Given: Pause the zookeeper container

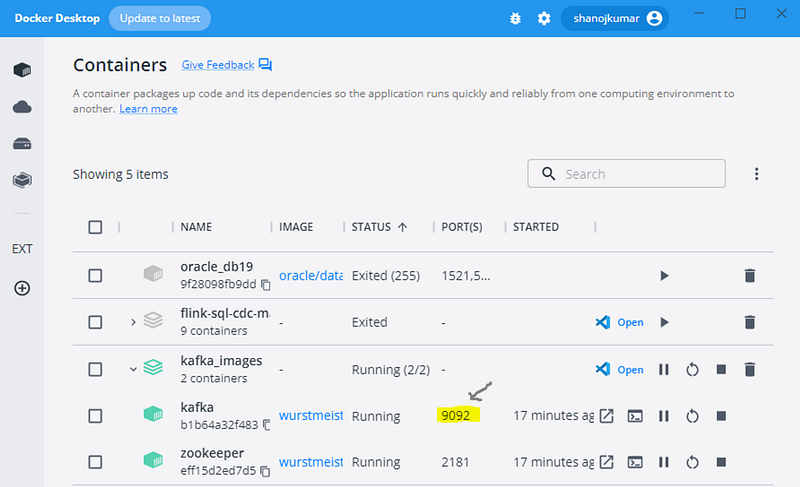Looking at the screenshot, I should point(663,463).
